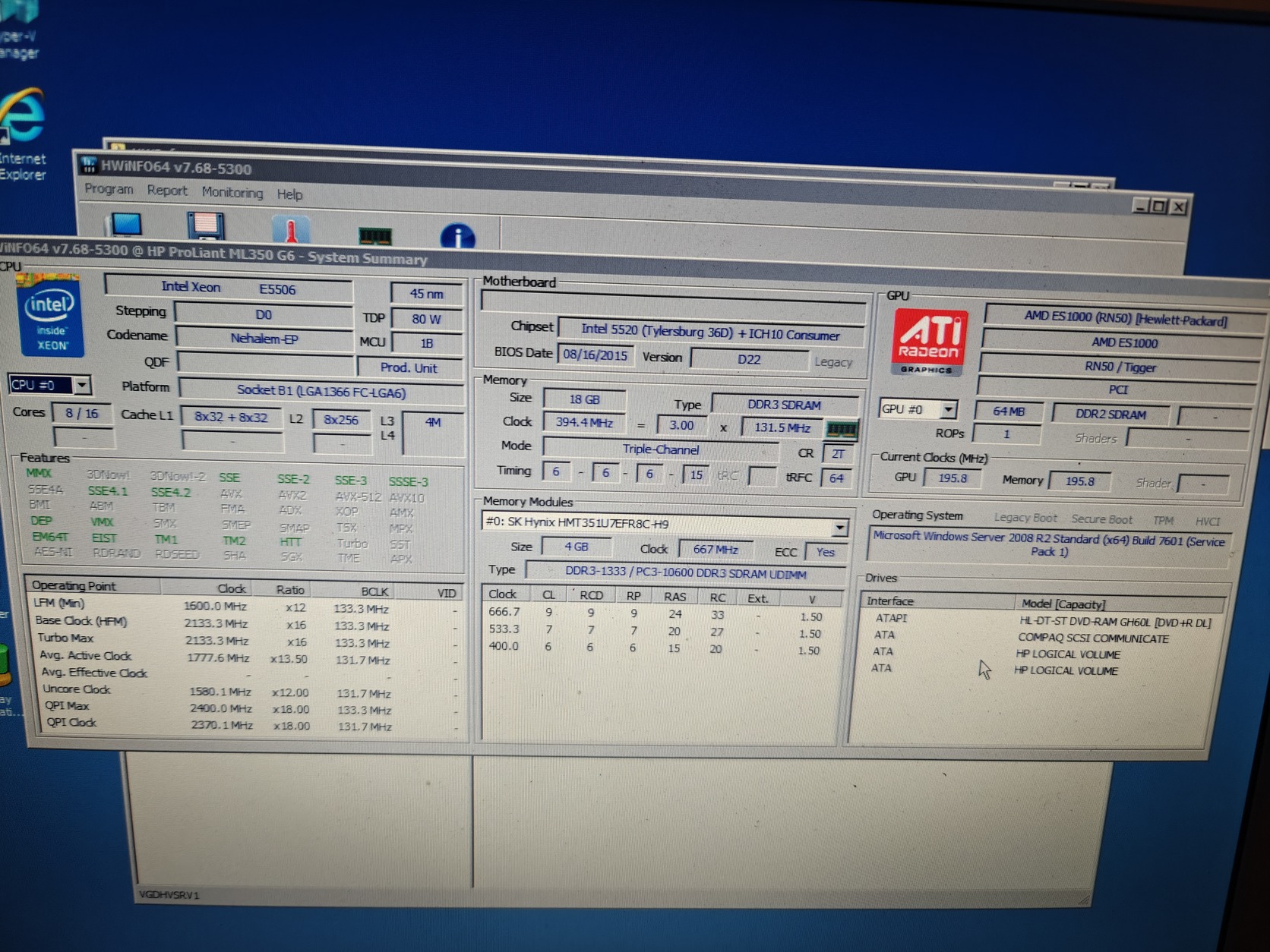The image size is (1270, 952).
Task: Maximize the HWiNFO64 main window
Action: click(x=1159, y=206)
